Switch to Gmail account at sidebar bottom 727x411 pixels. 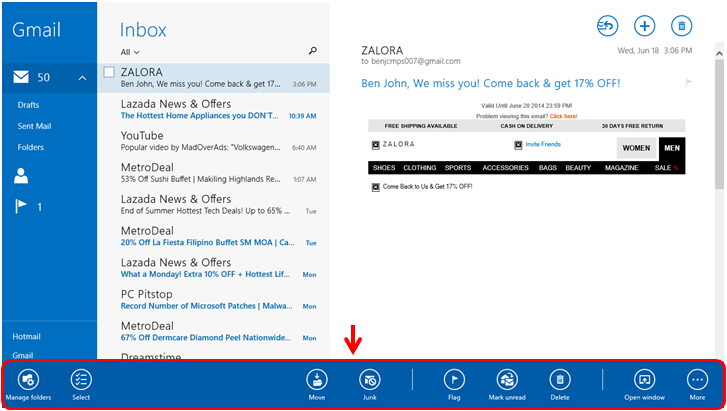coord(23,355)
